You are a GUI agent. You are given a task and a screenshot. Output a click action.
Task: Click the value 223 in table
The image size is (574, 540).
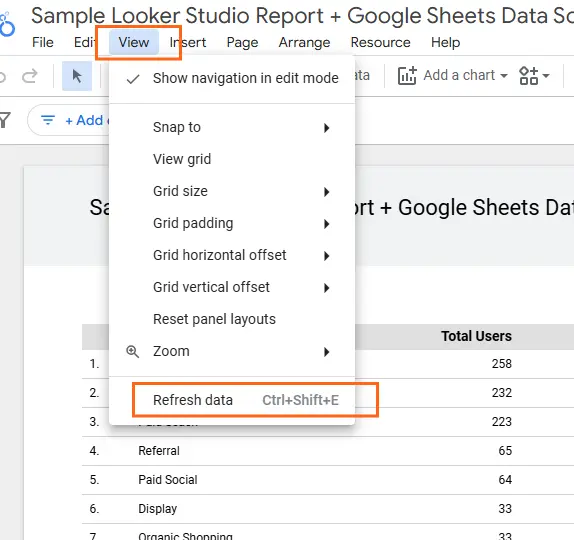(x=502, y=422)
